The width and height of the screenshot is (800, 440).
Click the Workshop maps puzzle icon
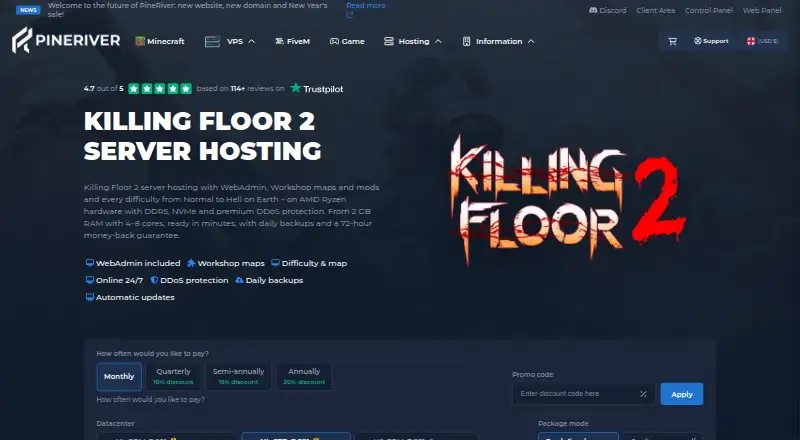click(191, 263)
